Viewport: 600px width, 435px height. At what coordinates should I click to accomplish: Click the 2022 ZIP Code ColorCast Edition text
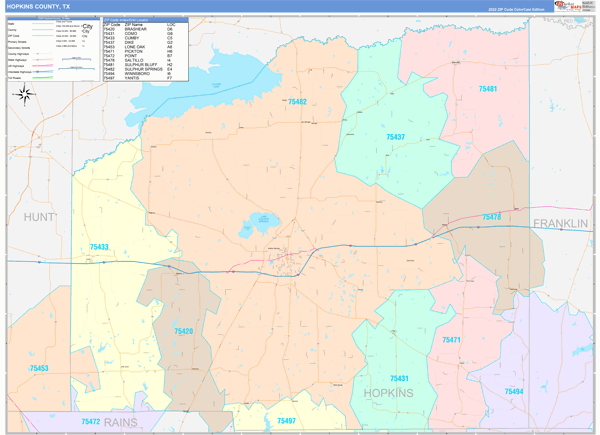(x=518, y=7)
